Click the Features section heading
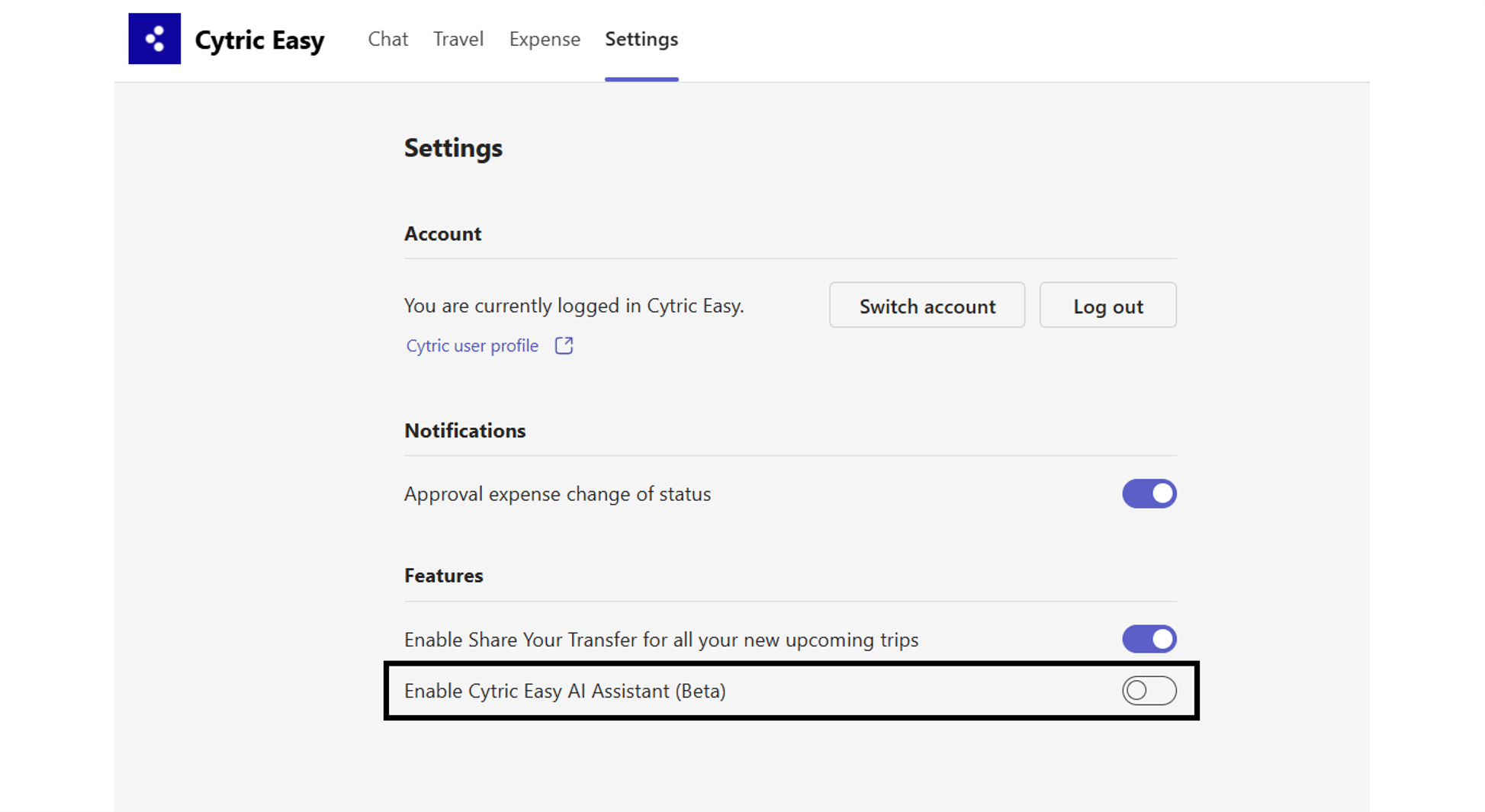This screenshot has height=812, width=1485. (x=443, y=576)
